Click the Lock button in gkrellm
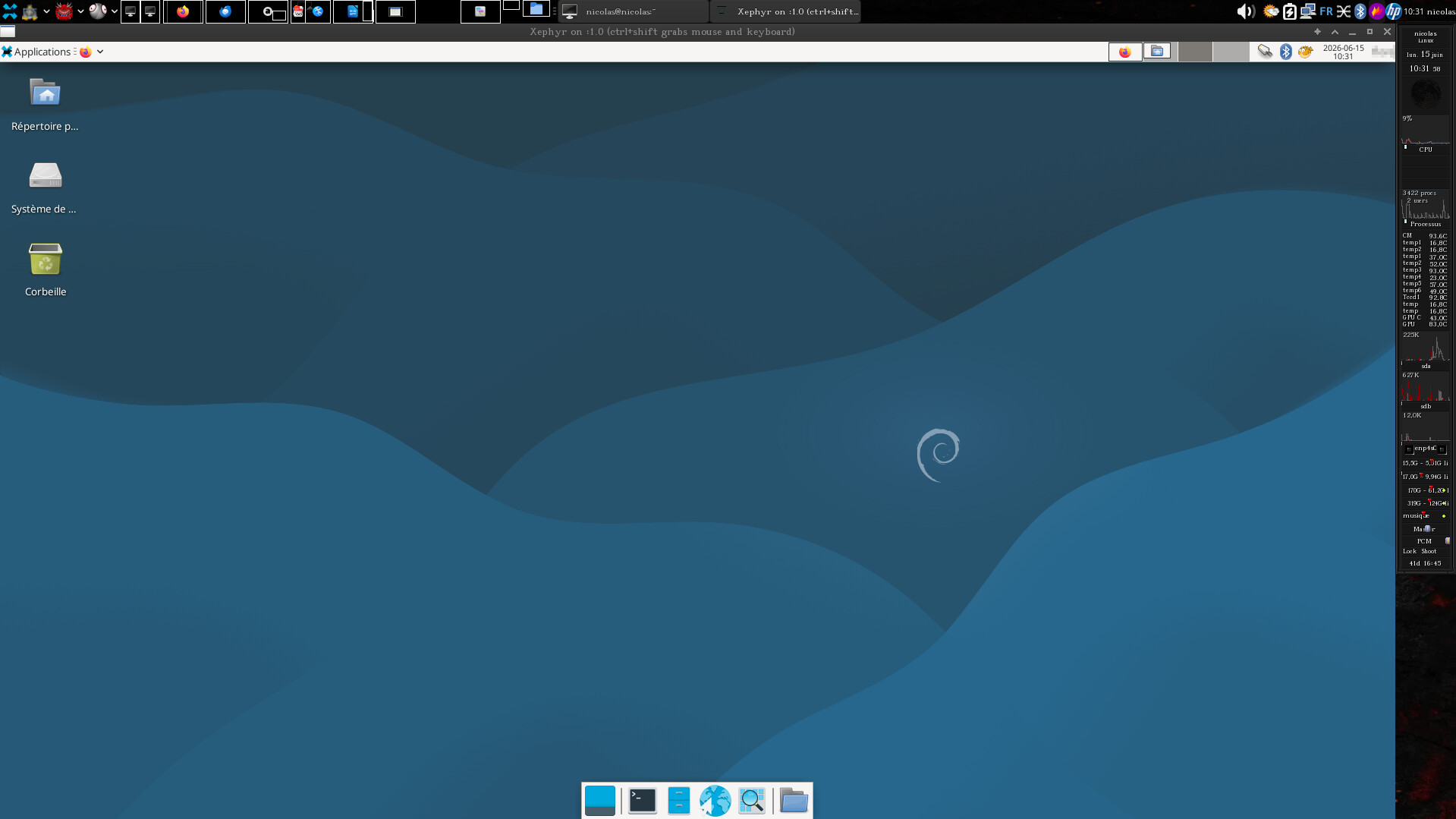Screen dimensions: 1456x819 [1410, 552]
